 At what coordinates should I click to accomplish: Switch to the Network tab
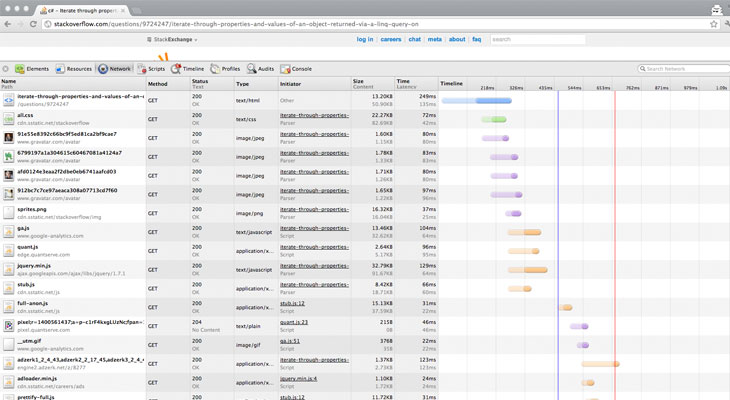coord(113,69)
